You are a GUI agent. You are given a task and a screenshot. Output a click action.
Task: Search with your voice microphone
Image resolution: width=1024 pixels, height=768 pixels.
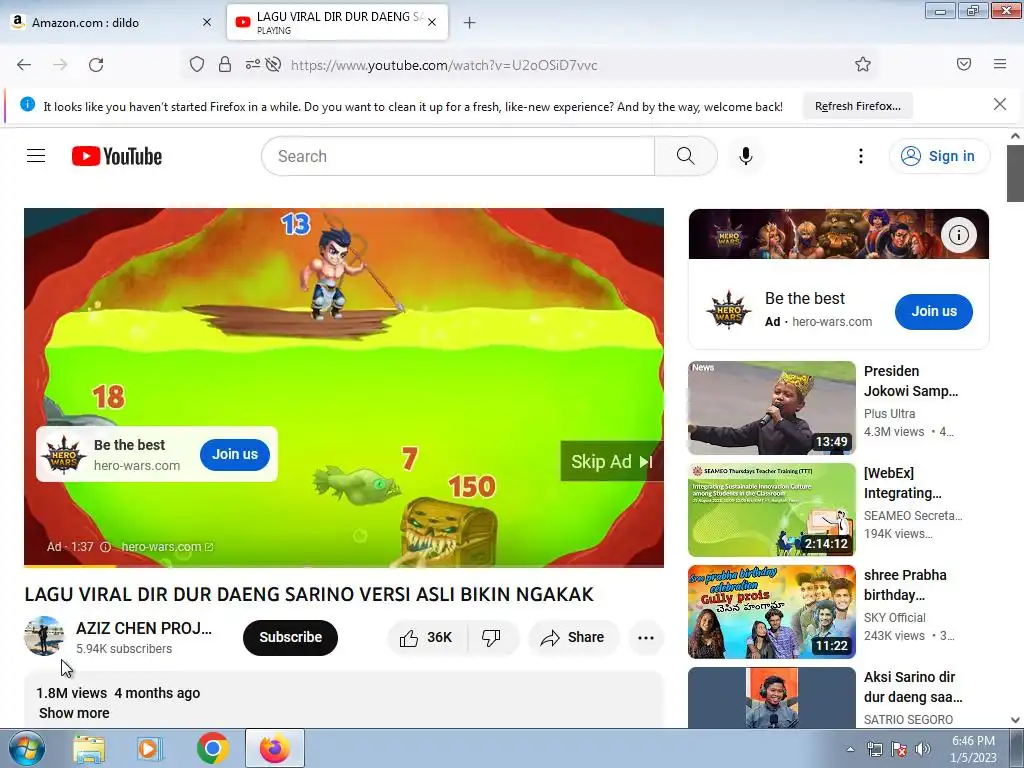click(746, 156)
